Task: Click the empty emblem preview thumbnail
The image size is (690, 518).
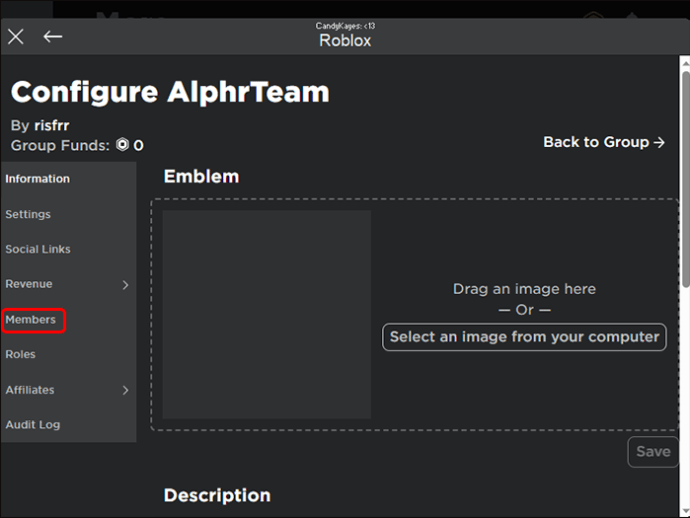Action: coord(267,314)
